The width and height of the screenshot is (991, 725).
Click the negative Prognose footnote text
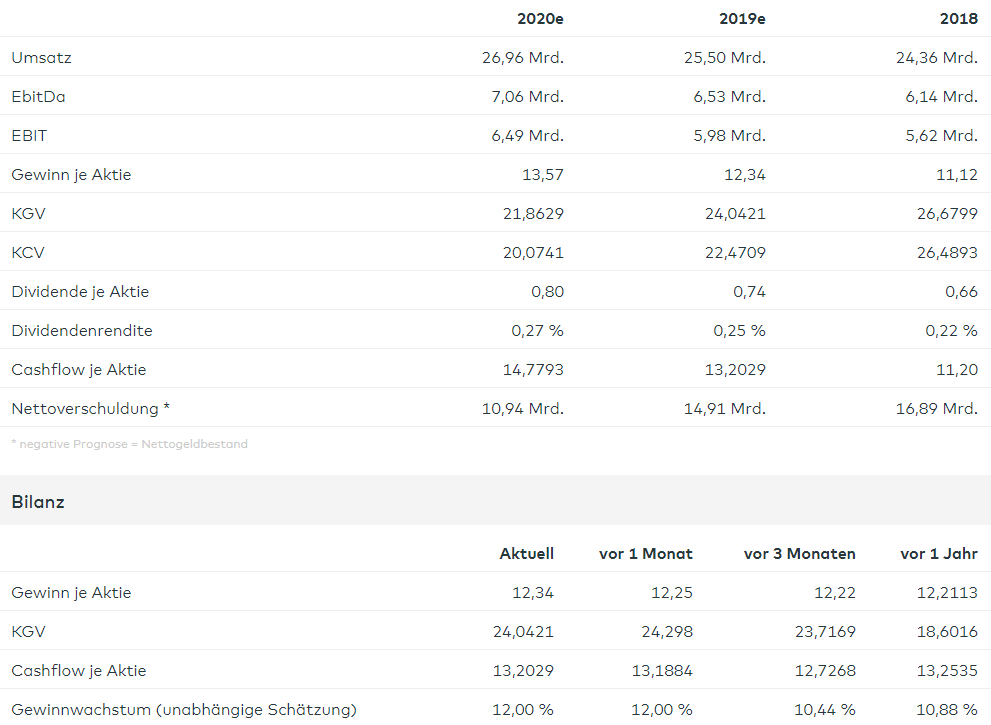pos(129,444)
